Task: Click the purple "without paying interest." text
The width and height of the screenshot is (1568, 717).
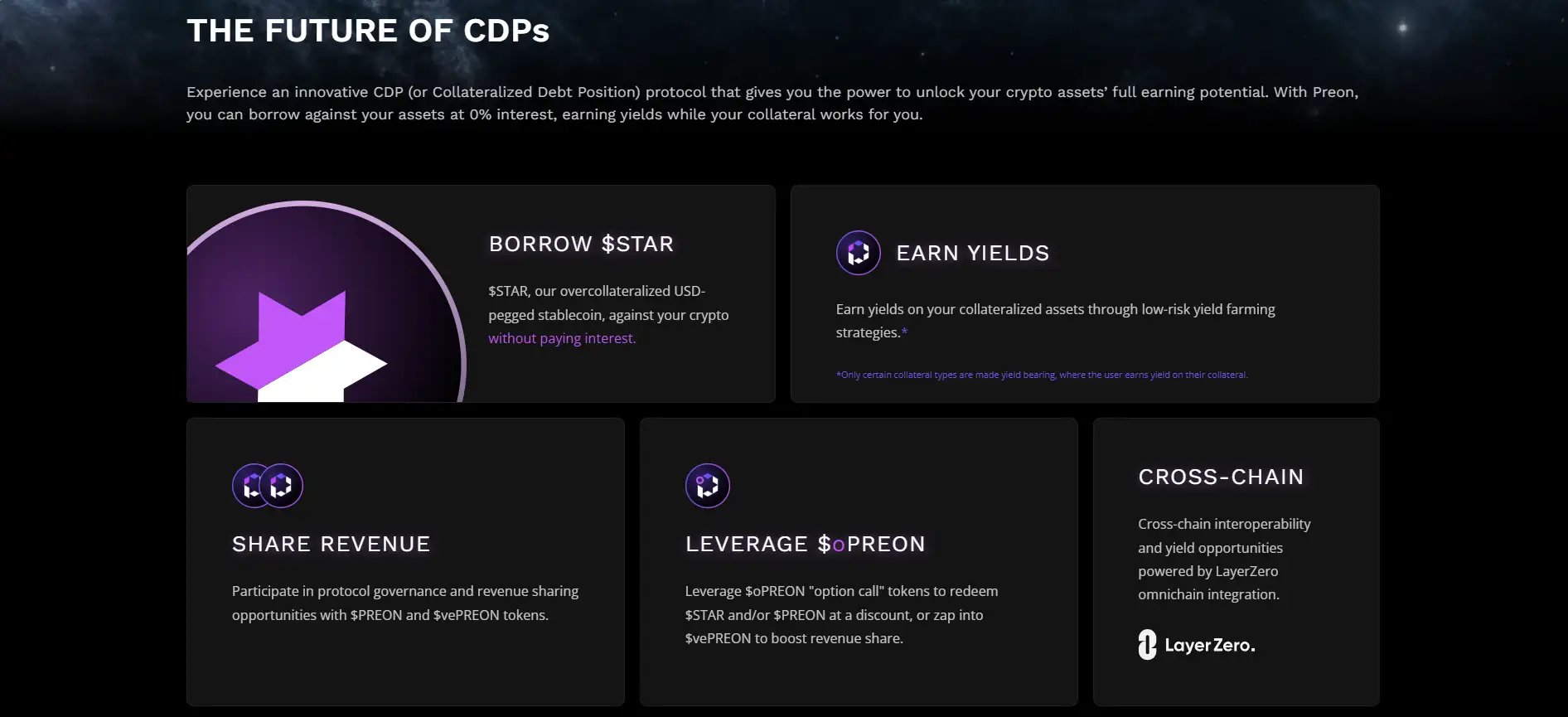Action: pyautogui.click(x=562, y=338)
